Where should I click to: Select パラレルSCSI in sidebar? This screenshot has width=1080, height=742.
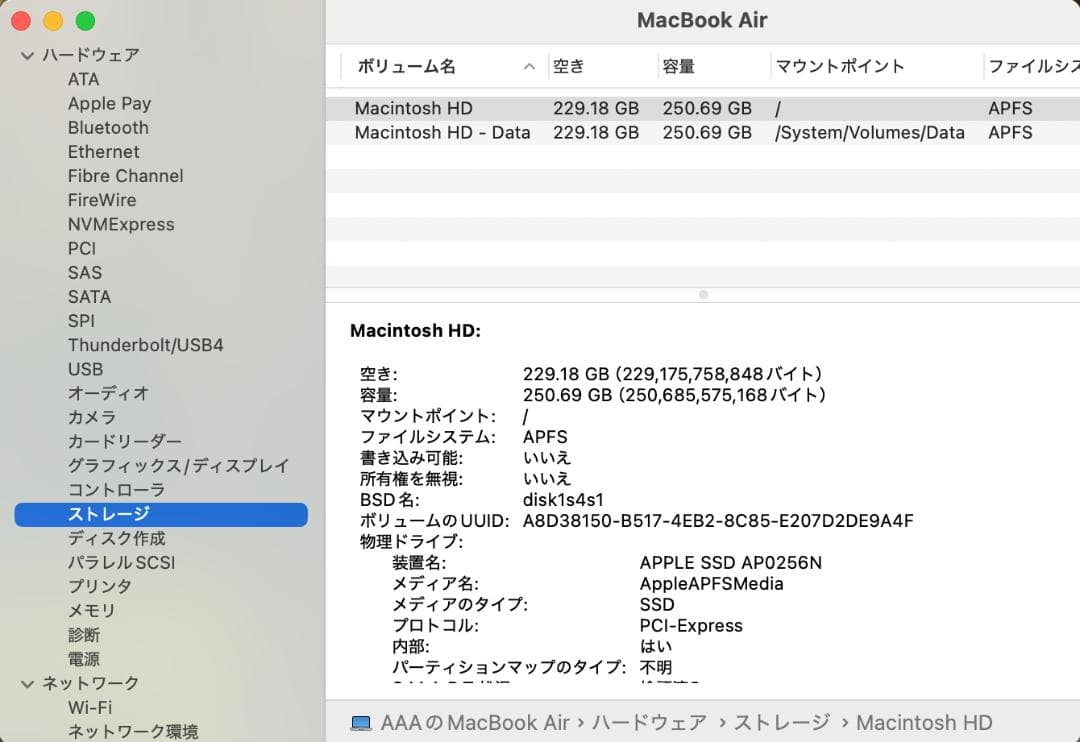(121, 562)
